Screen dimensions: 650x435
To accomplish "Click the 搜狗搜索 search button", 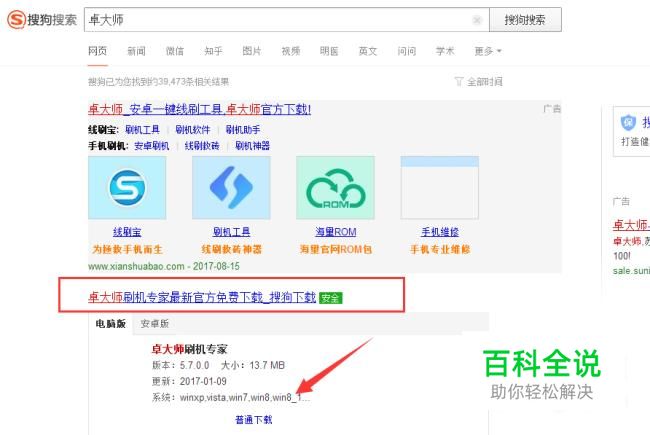I will pyautogui.click(x=525, y=19).
